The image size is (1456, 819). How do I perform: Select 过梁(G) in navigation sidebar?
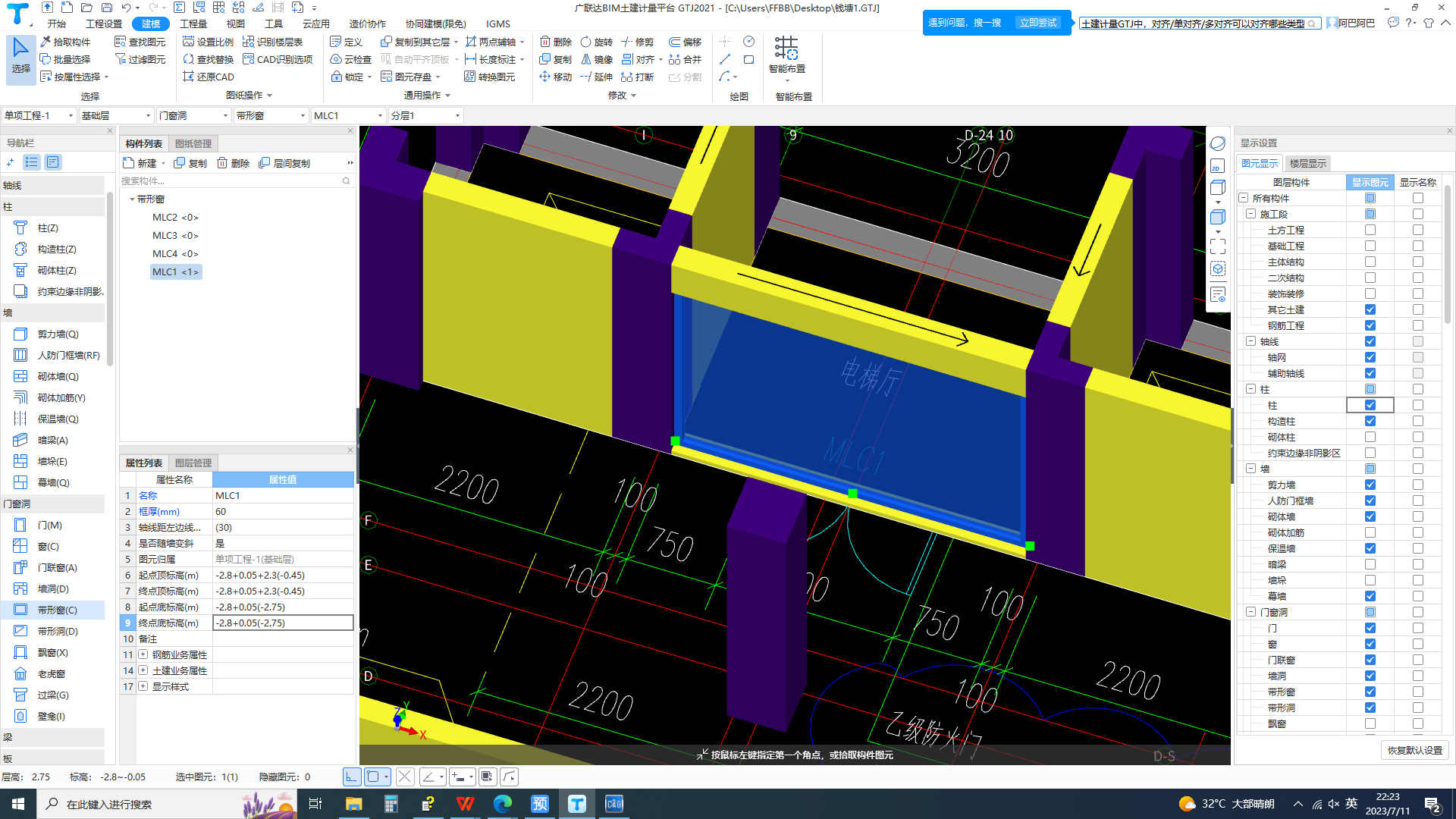pos(52,695)
